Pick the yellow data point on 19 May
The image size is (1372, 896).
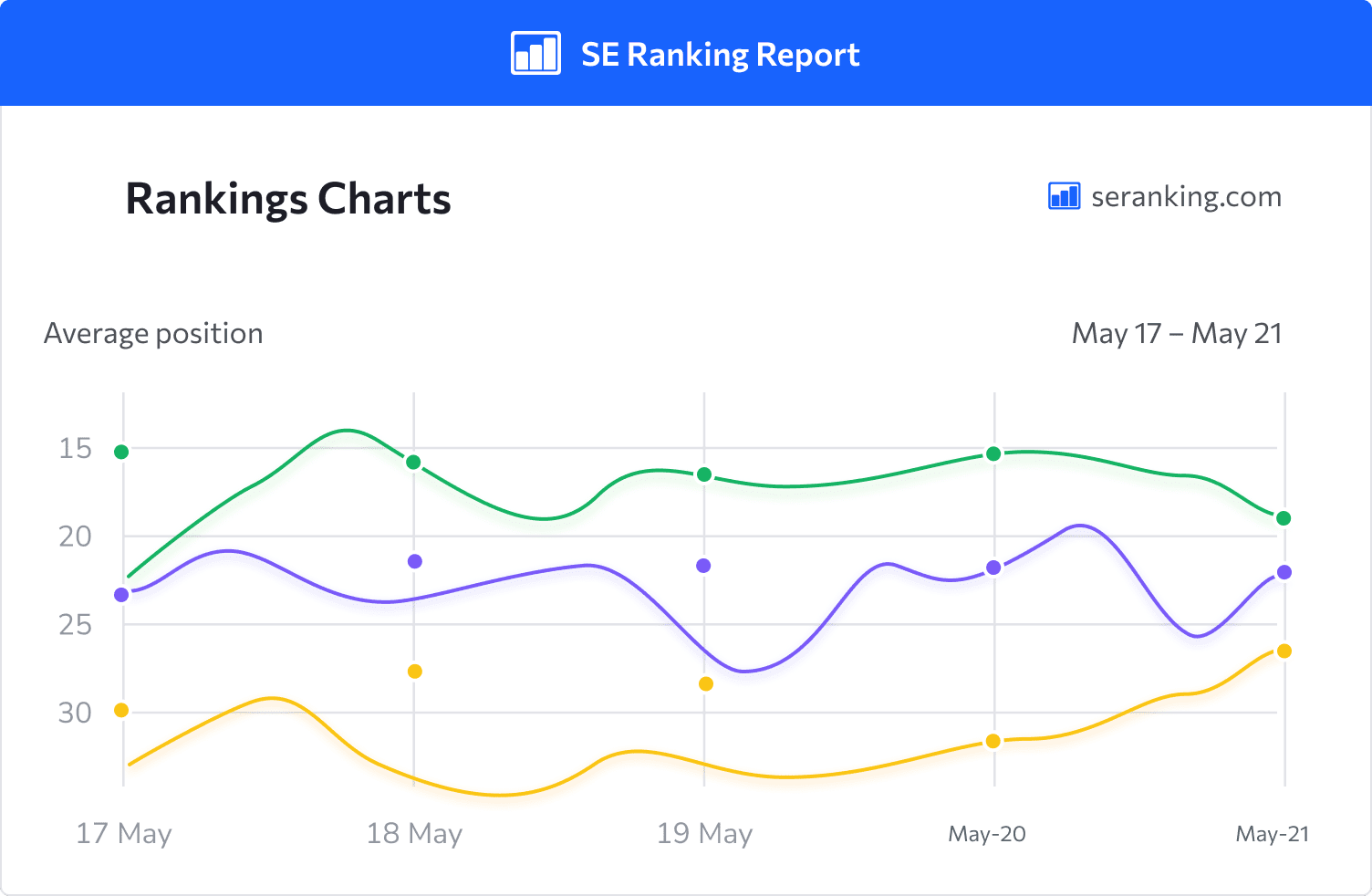[706, 683]
